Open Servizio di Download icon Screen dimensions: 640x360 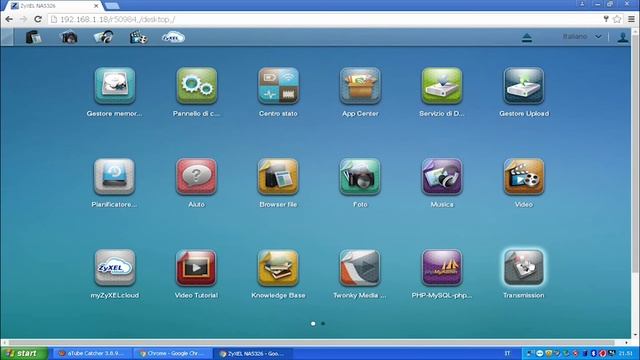coord(442,86)
